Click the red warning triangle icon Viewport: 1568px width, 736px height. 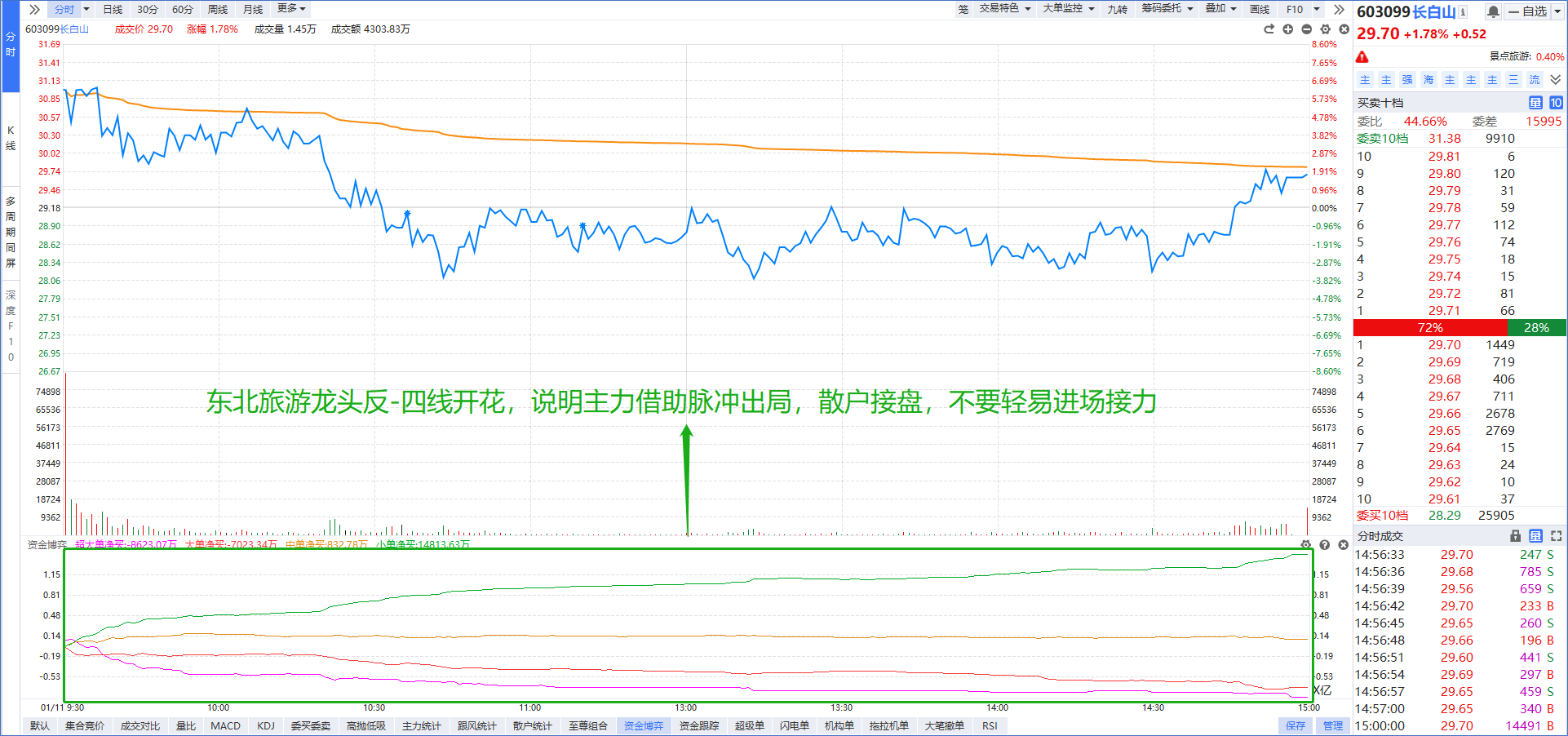(1362, 57)
